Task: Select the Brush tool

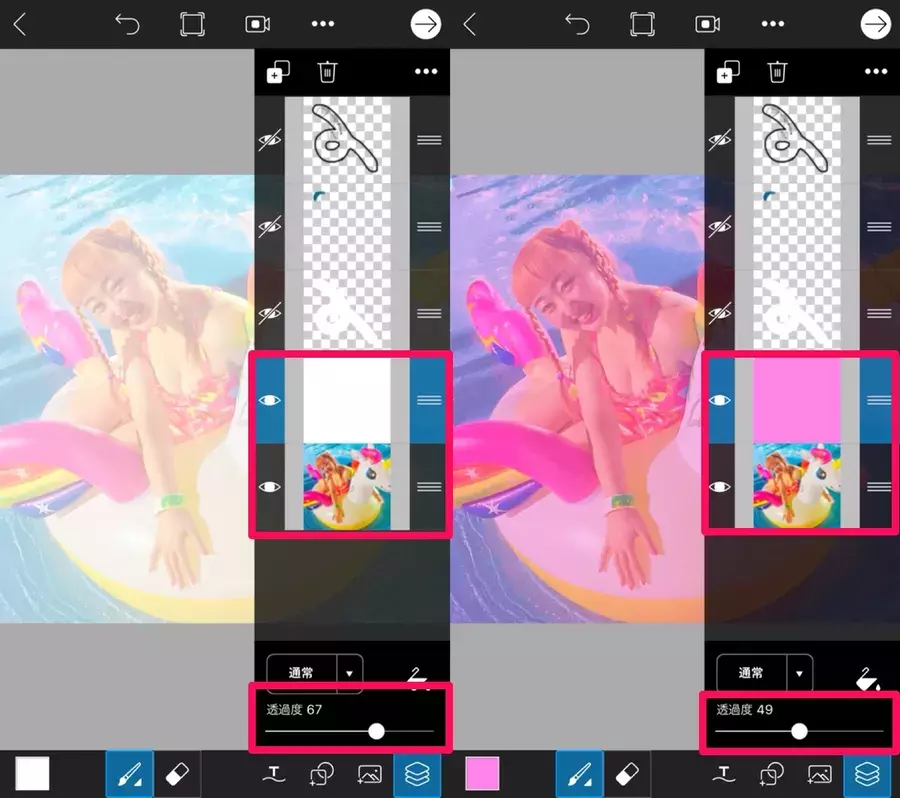Action: (x=128, y=773)
